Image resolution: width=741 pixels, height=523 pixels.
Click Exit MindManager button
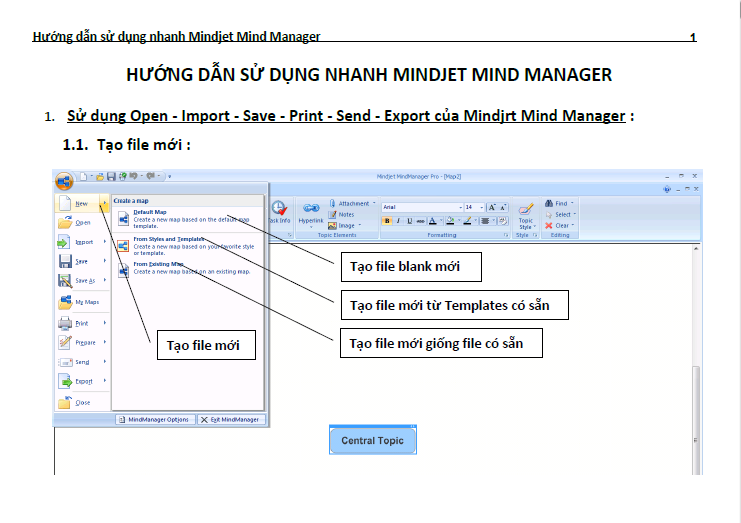(x=231, y=420)
